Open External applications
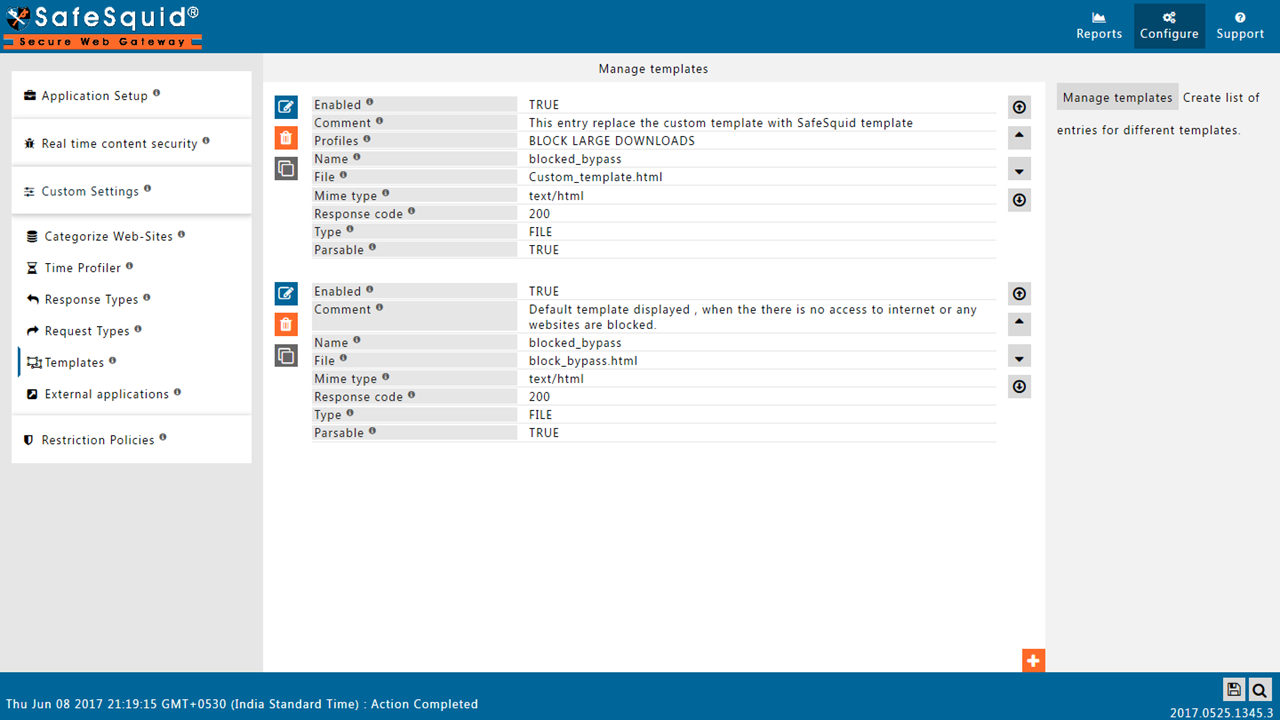Screen dimensions: 1280x720 [x=106, y=394]
